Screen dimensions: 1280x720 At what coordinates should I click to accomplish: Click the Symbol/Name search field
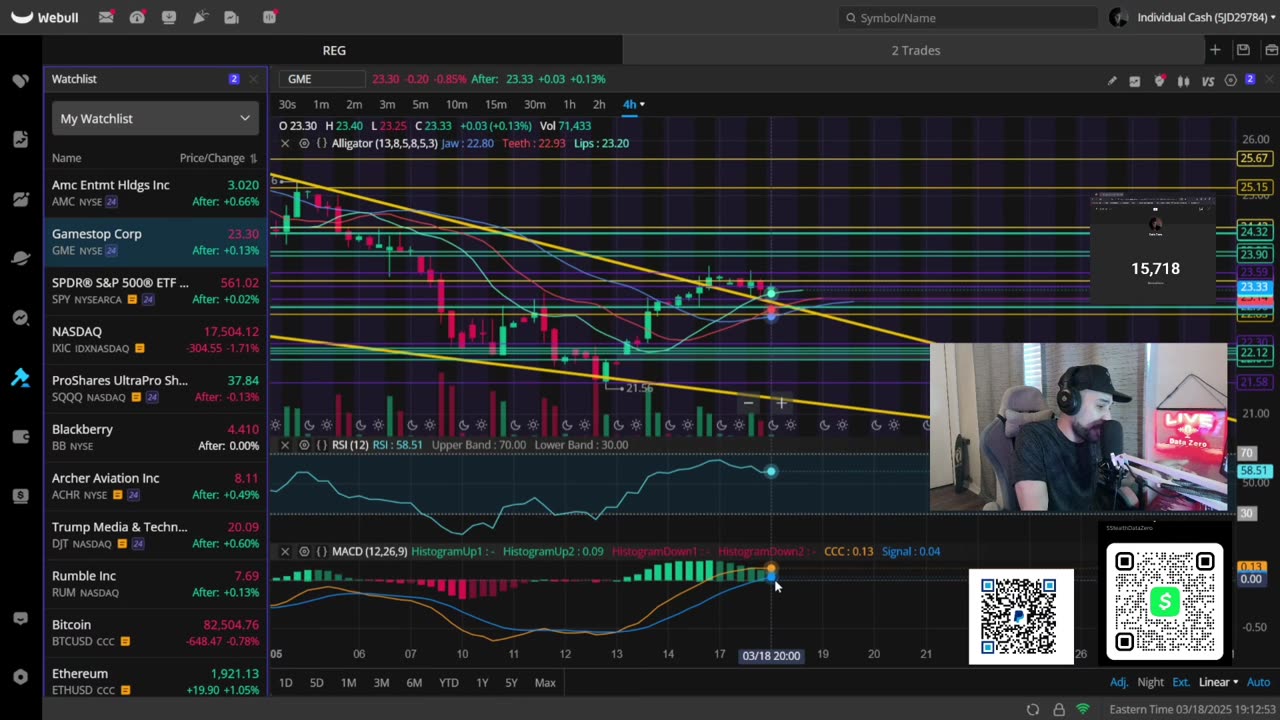click(x=968, y=17)
